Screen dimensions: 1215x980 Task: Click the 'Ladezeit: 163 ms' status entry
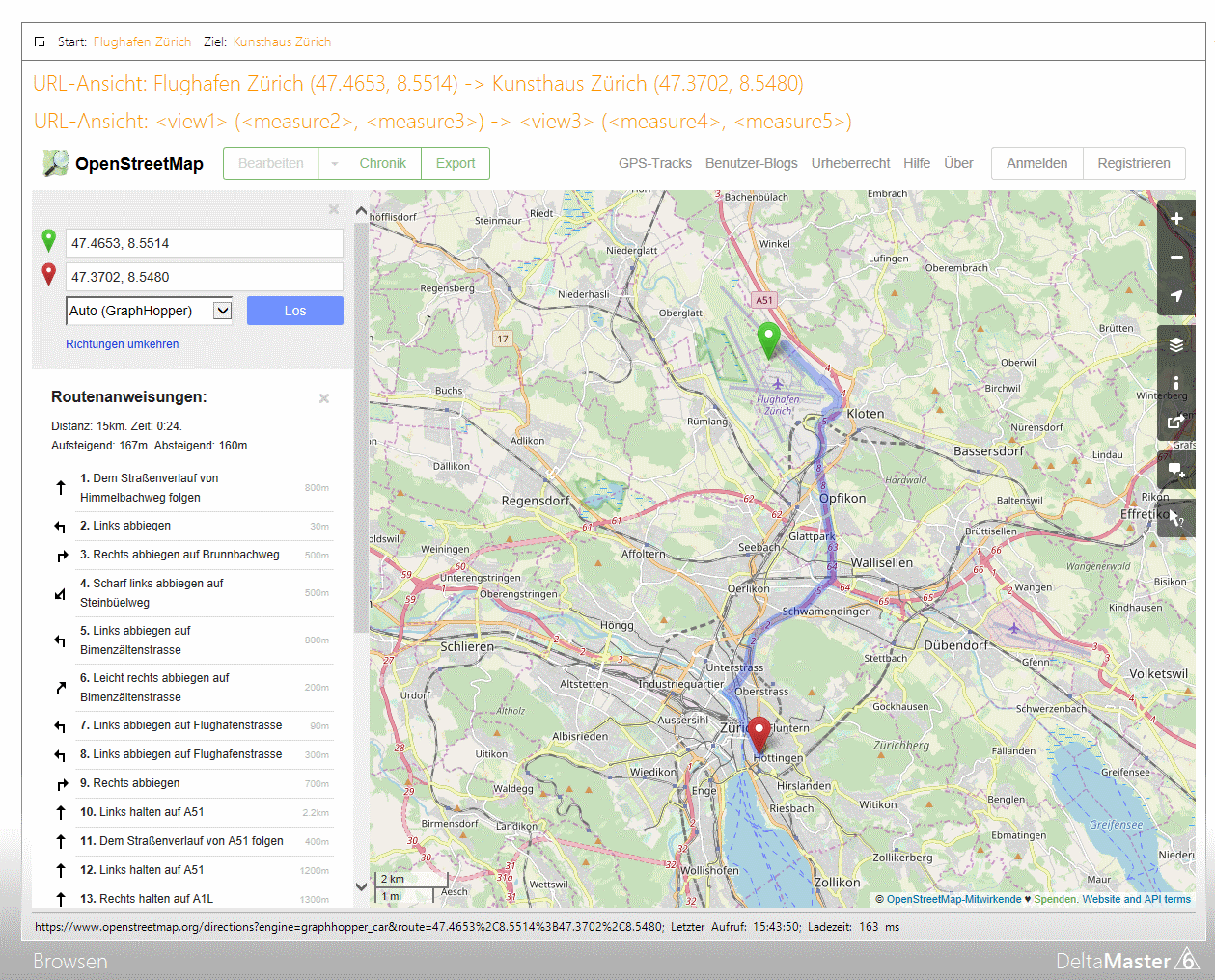(x=853, y=927)
